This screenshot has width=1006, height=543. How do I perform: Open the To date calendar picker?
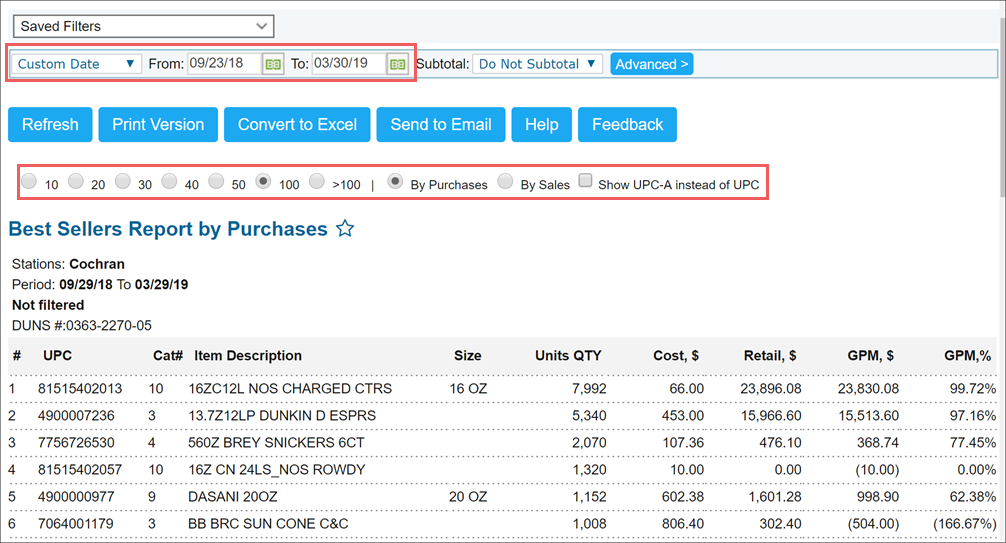point(397,64)
